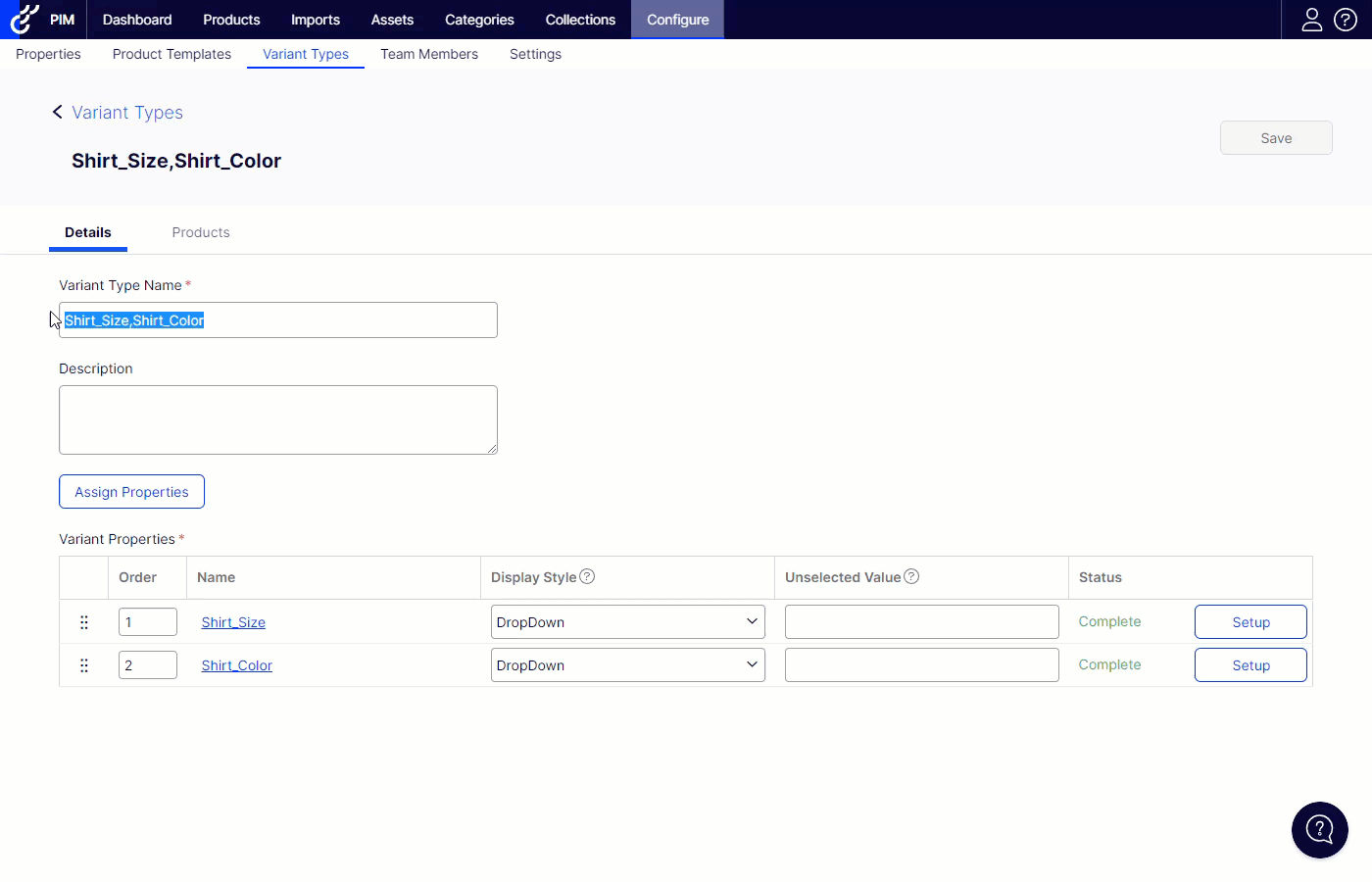Click the PIM logo icon
The image size is (1372, 882).
[25, 19]
